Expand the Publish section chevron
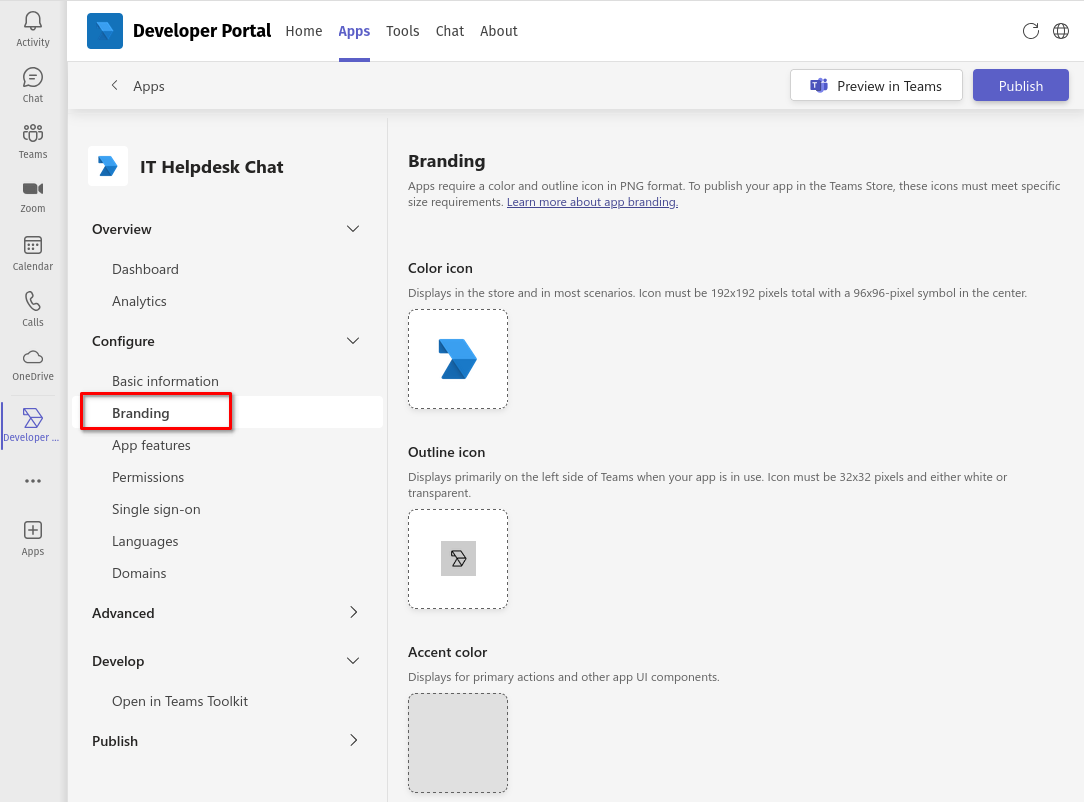The width and height of the screenshot is (1084, 802). [x=353, y=740]
